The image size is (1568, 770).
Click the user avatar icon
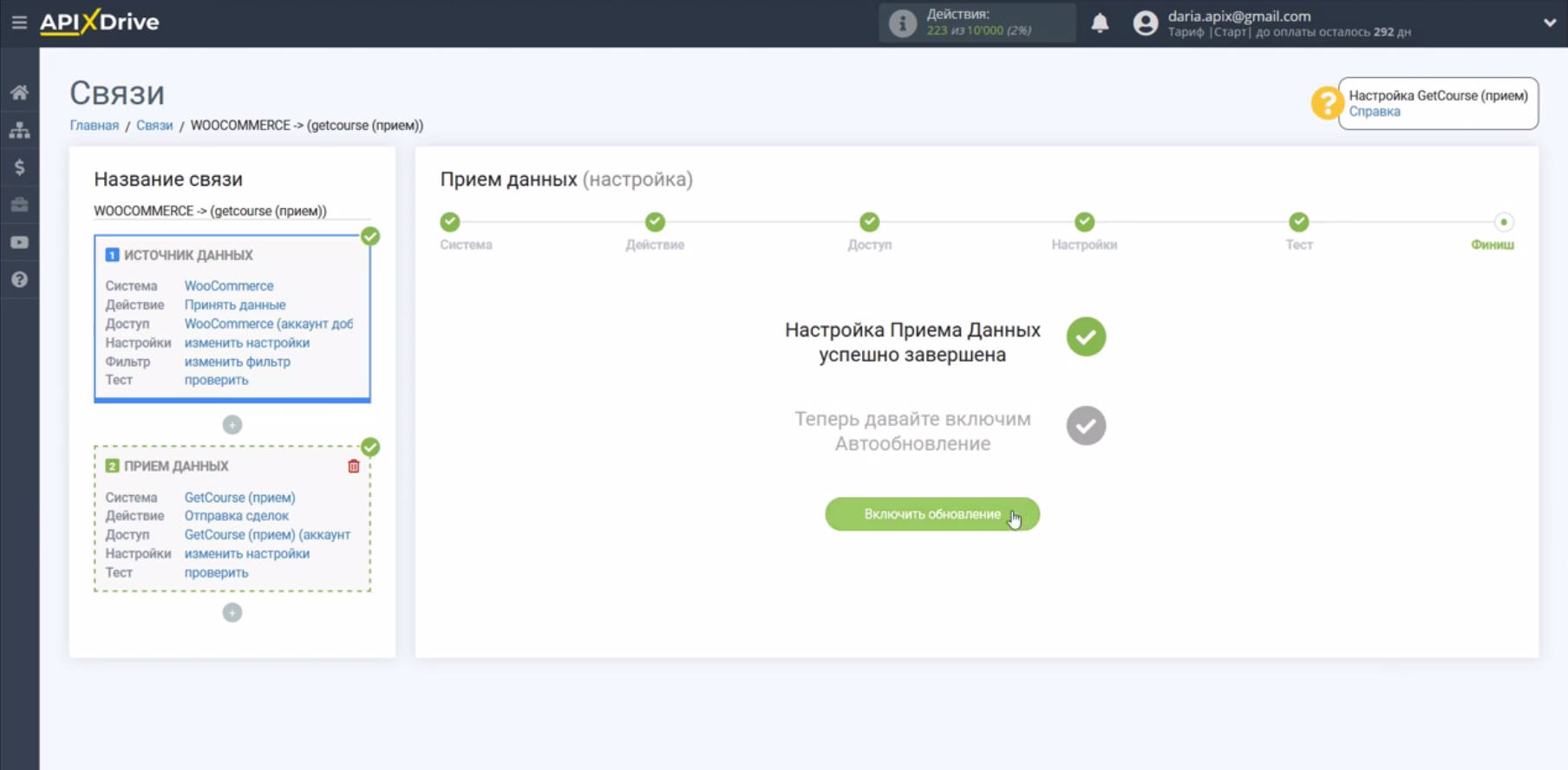1145,23
